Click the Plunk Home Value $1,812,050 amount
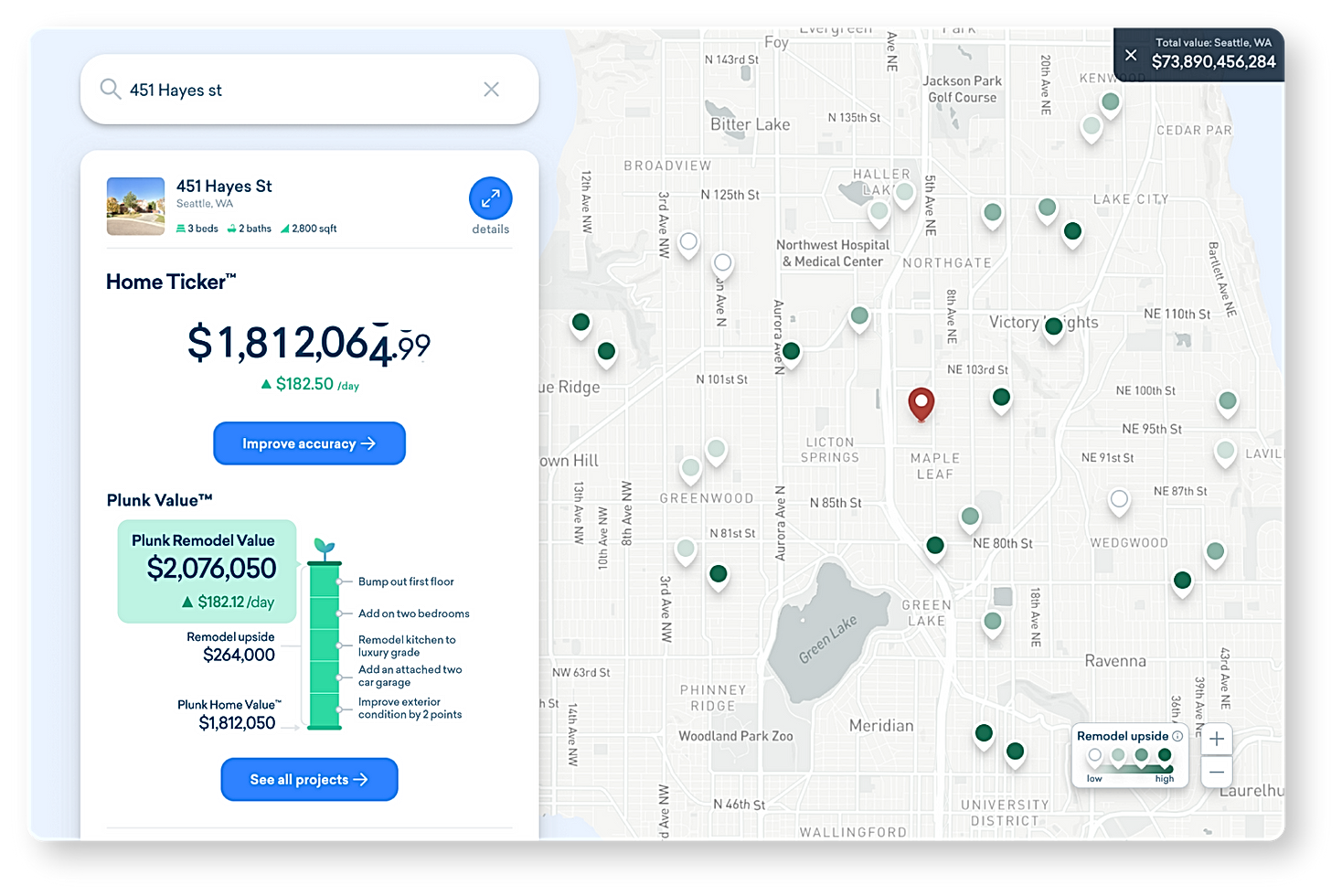The image size is (1342, 896). 237,723
